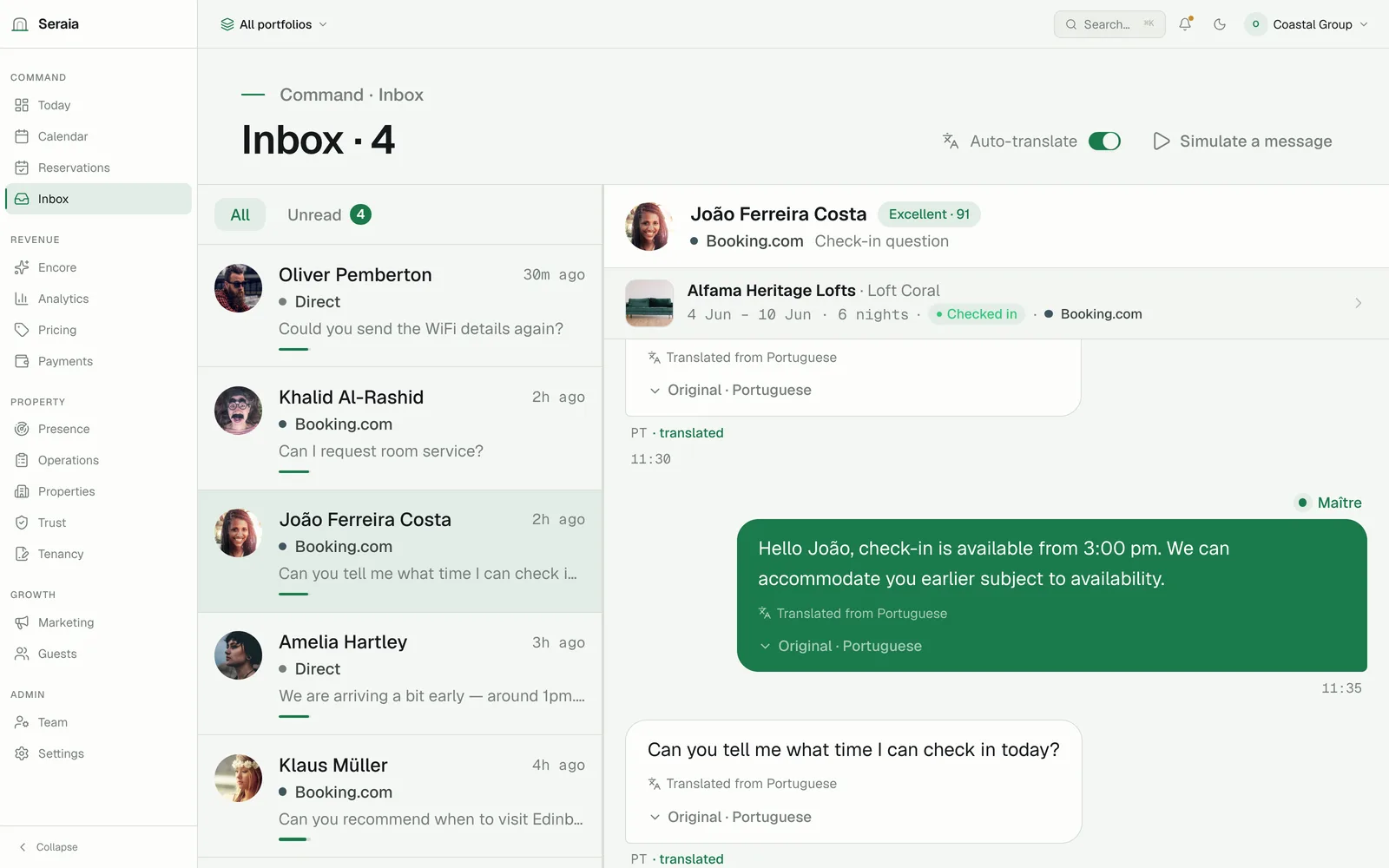Click the Maître sender label
The width and height of the screenshot is (1389, 868).
(x=1340, y=503)
